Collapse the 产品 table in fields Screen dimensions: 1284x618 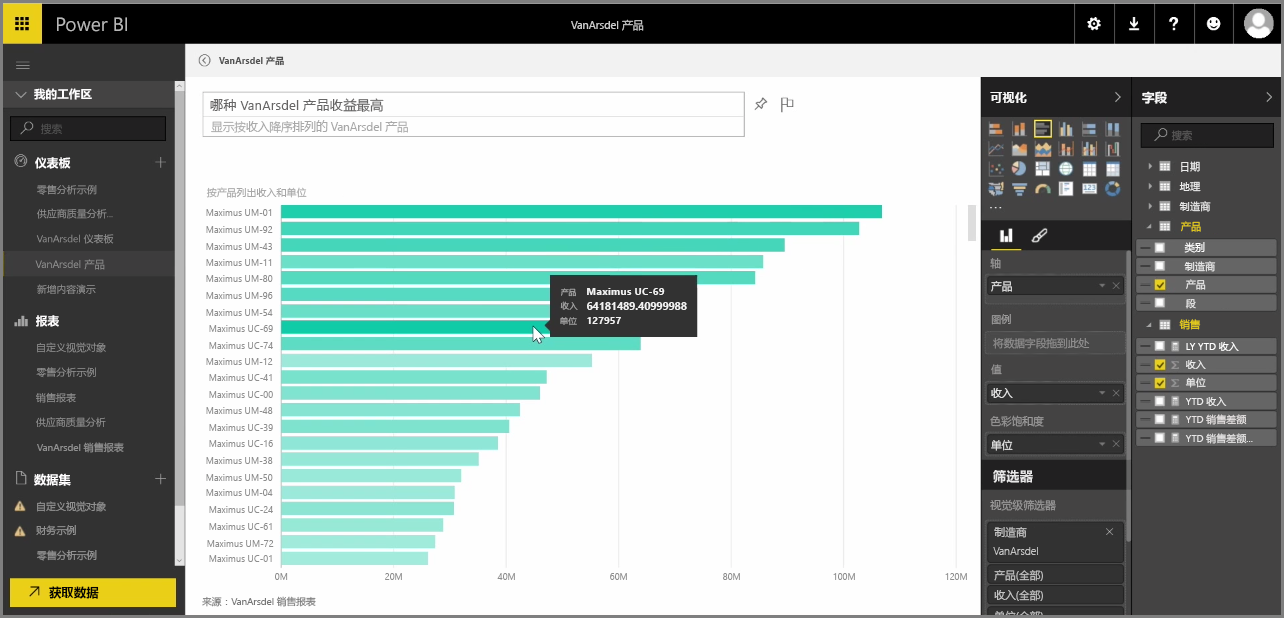click(1150, 227)
